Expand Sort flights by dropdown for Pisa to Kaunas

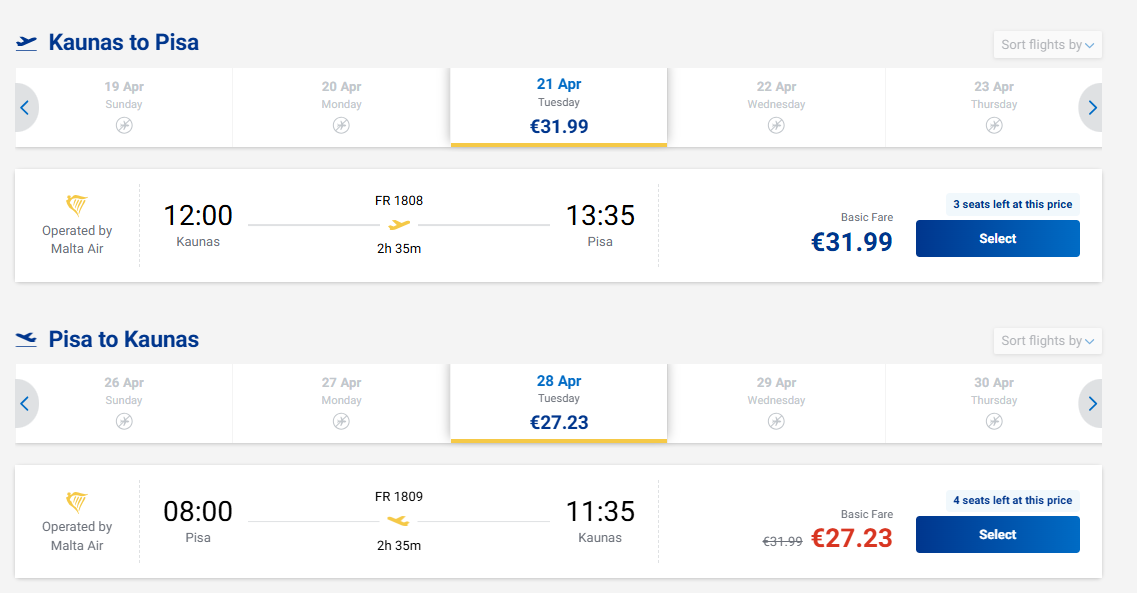(1047, 341)
